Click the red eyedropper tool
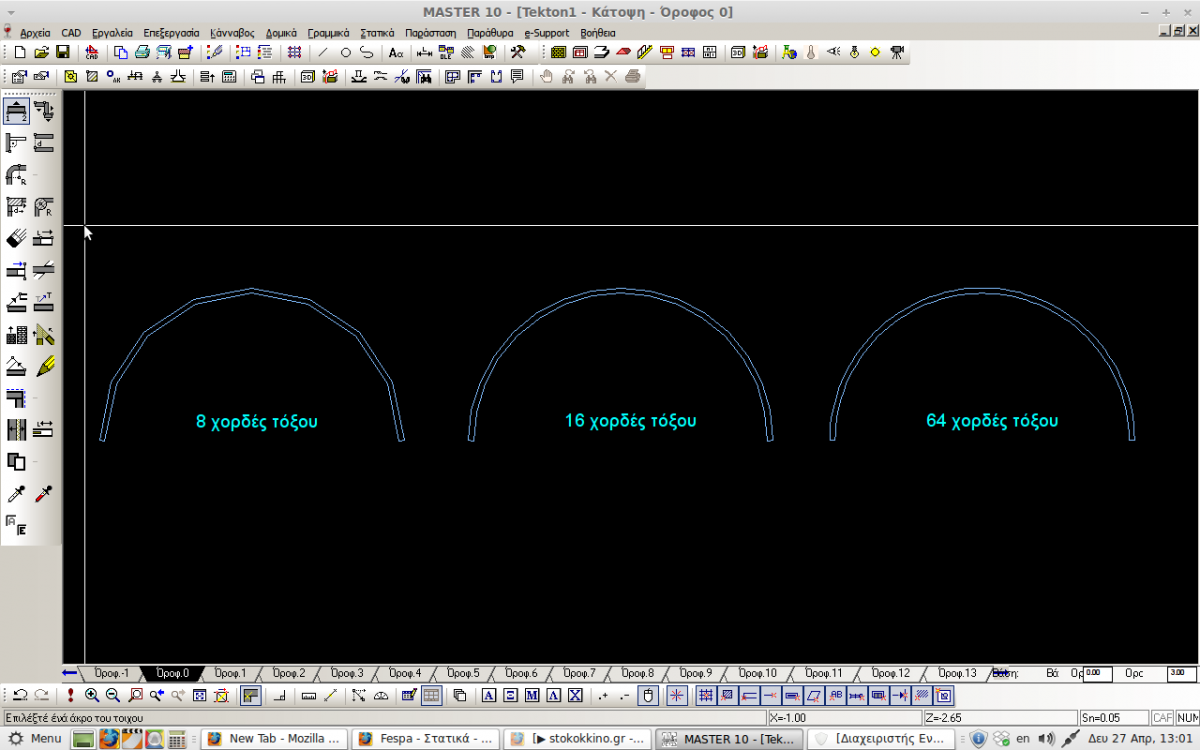The height and width of the screenshot is (750, 1200). 44,494
